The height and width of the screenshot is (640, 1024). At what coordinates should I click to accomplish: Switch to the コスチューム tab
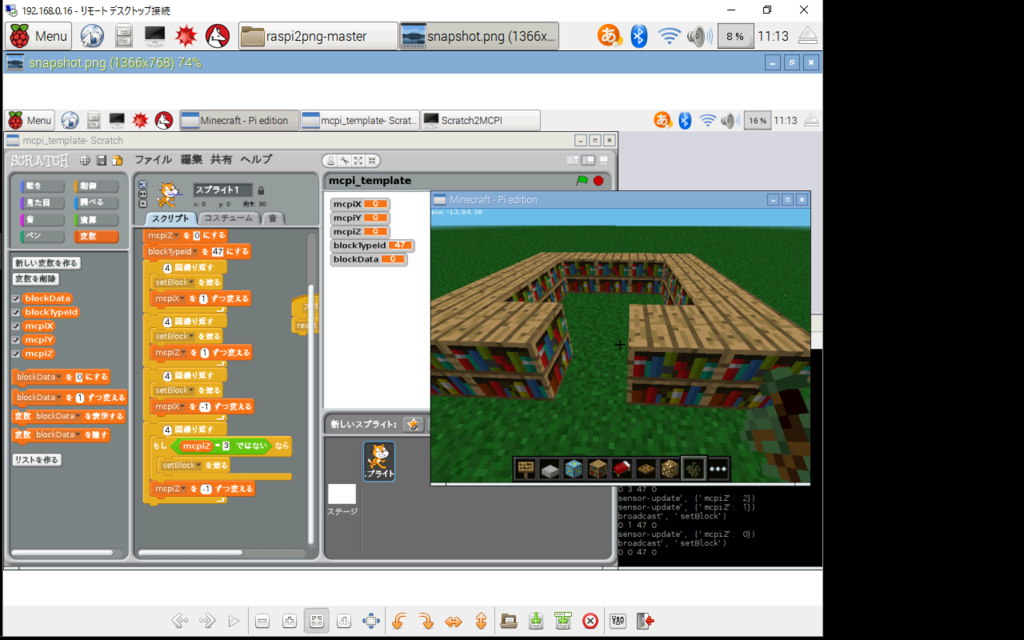[x=228, y=218]
